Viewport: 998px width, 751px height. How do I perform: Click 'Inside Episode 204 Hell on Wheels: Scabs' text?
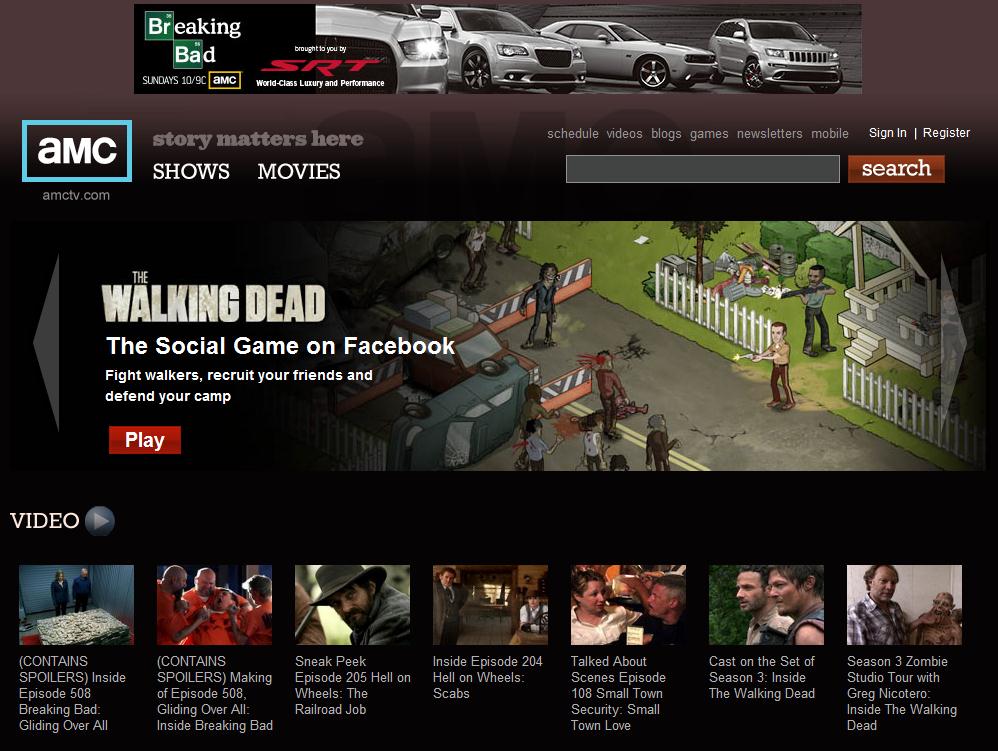pyautogui.click(x=488, y=677)
